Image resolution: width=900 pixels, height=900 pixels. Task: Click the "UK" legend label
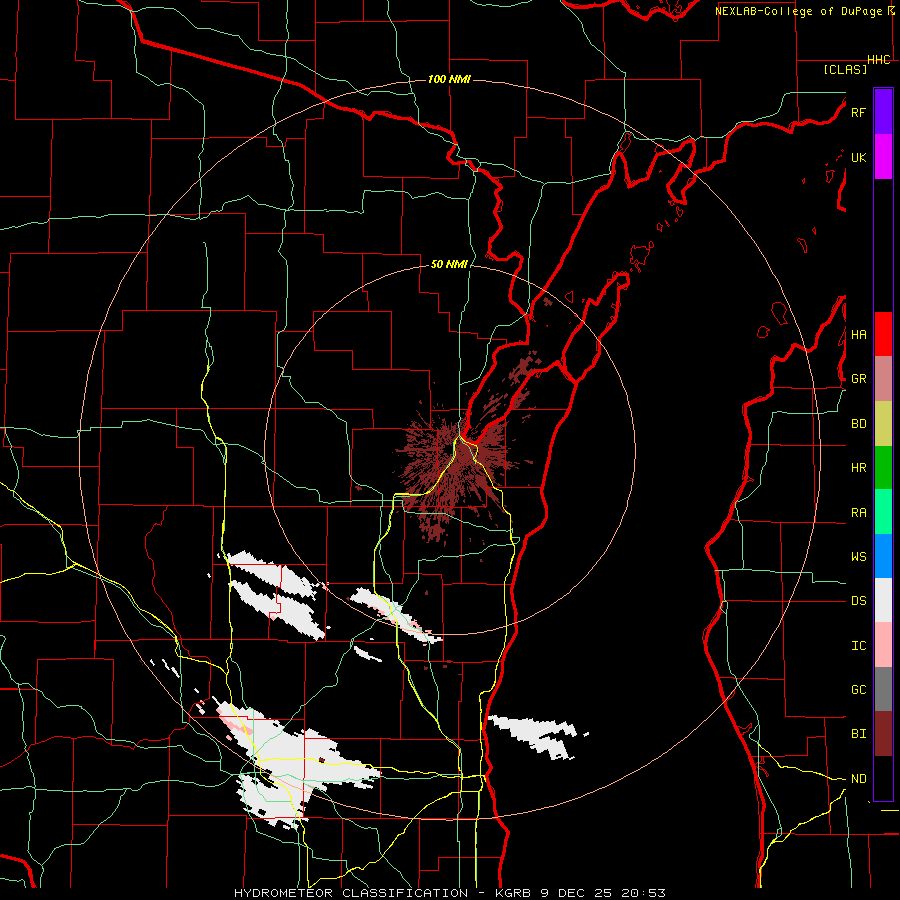(x=858, y=157)
